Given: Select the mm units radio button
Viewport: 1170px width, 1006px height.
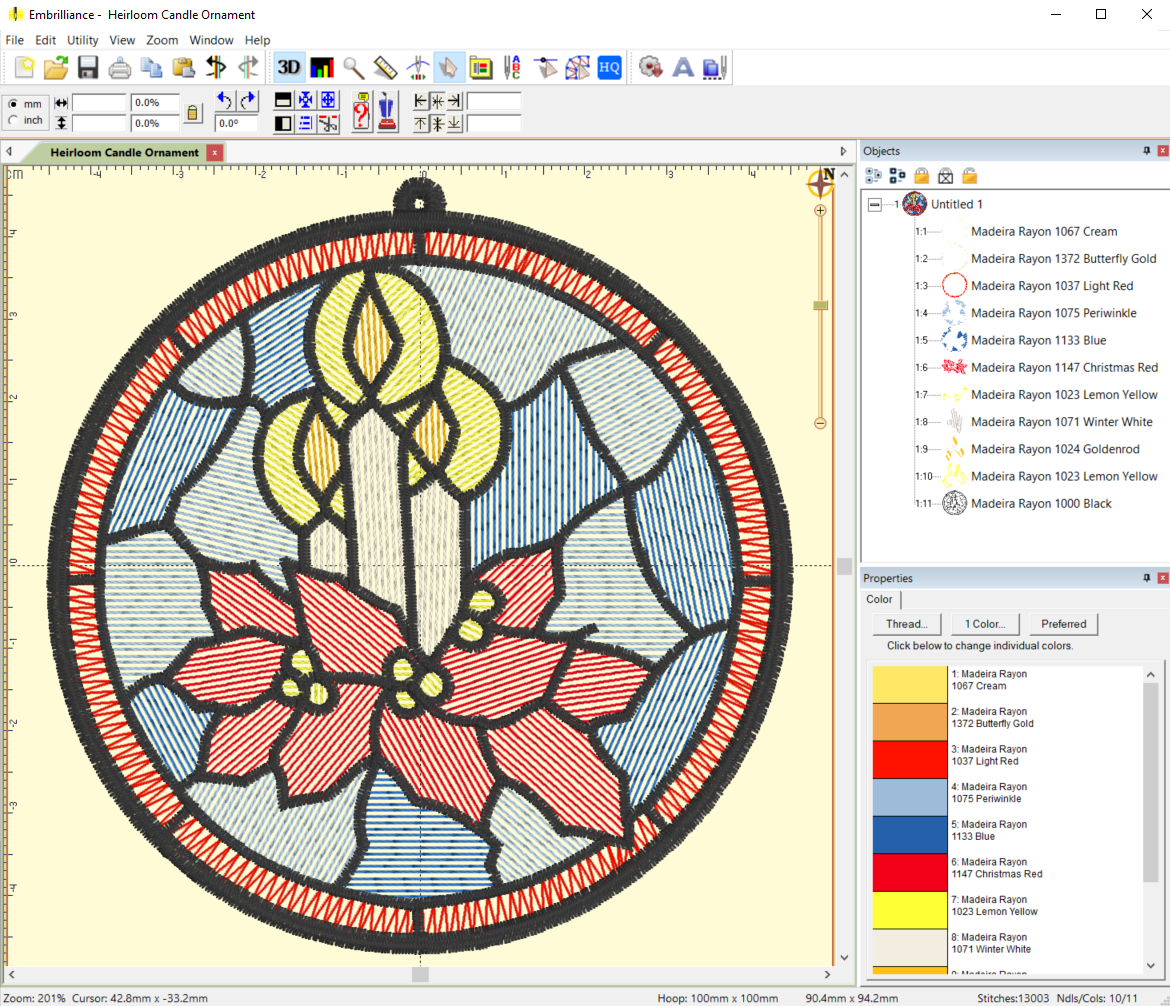Looking at the screenshot, I should (13, 104).
